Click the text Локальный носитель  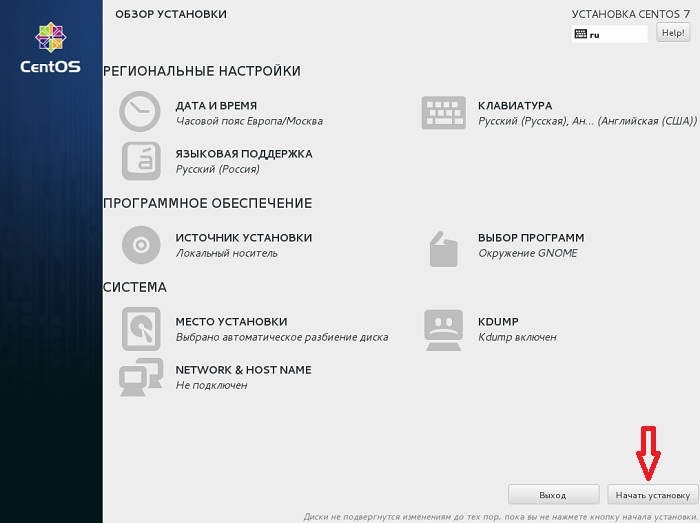point(226,253)
